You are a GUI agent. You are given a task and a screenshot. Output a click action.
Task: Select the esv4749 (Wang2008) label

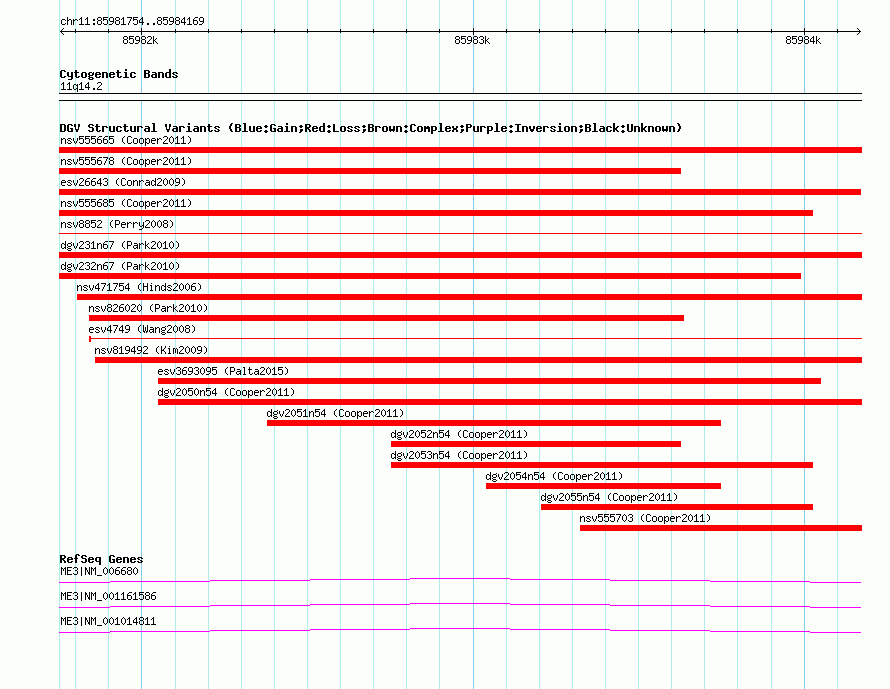pyautogui.click(x=142, y=329)
